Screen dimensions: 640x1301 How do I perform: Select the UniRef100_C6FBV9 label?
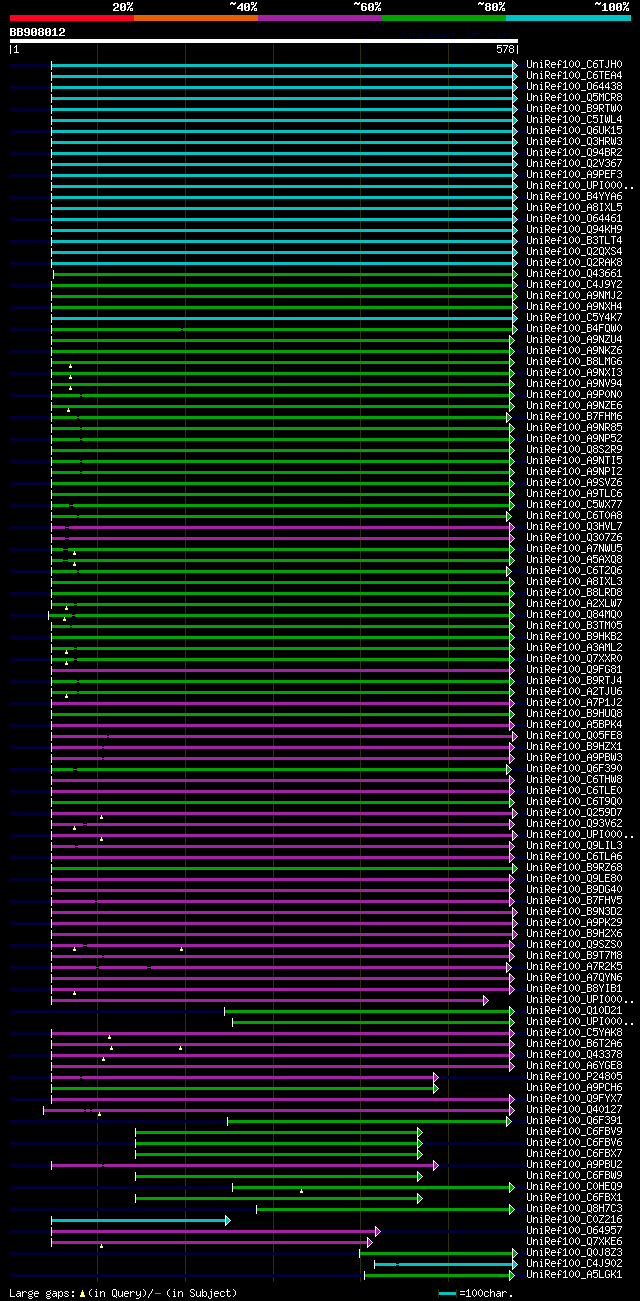(574, 1131)
